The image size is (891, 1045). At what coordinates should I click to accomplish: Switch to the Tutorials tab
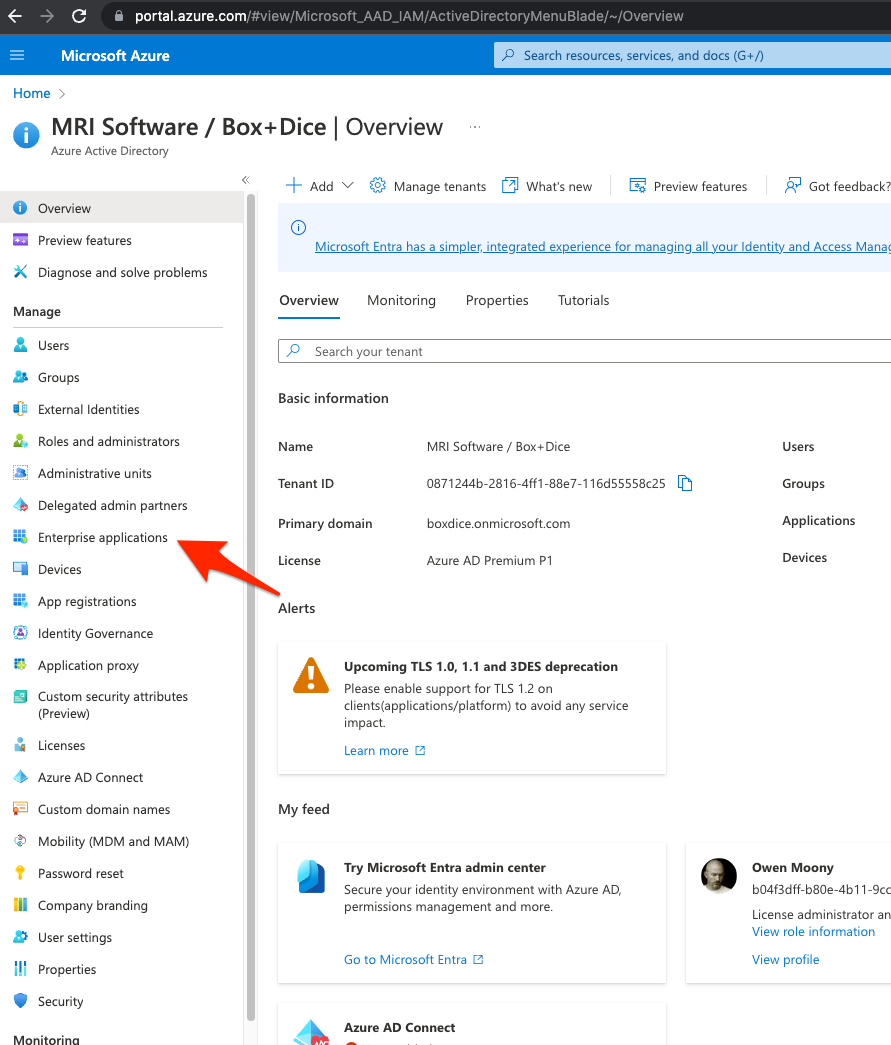[x=583, y=301]
